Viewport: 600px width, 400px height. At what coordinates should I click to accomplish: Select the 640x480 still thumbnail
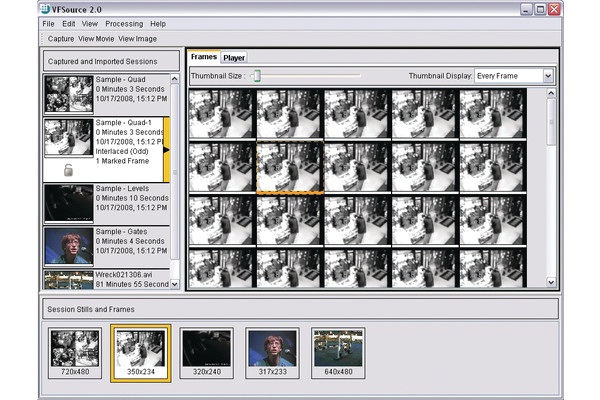coord(338,351)
